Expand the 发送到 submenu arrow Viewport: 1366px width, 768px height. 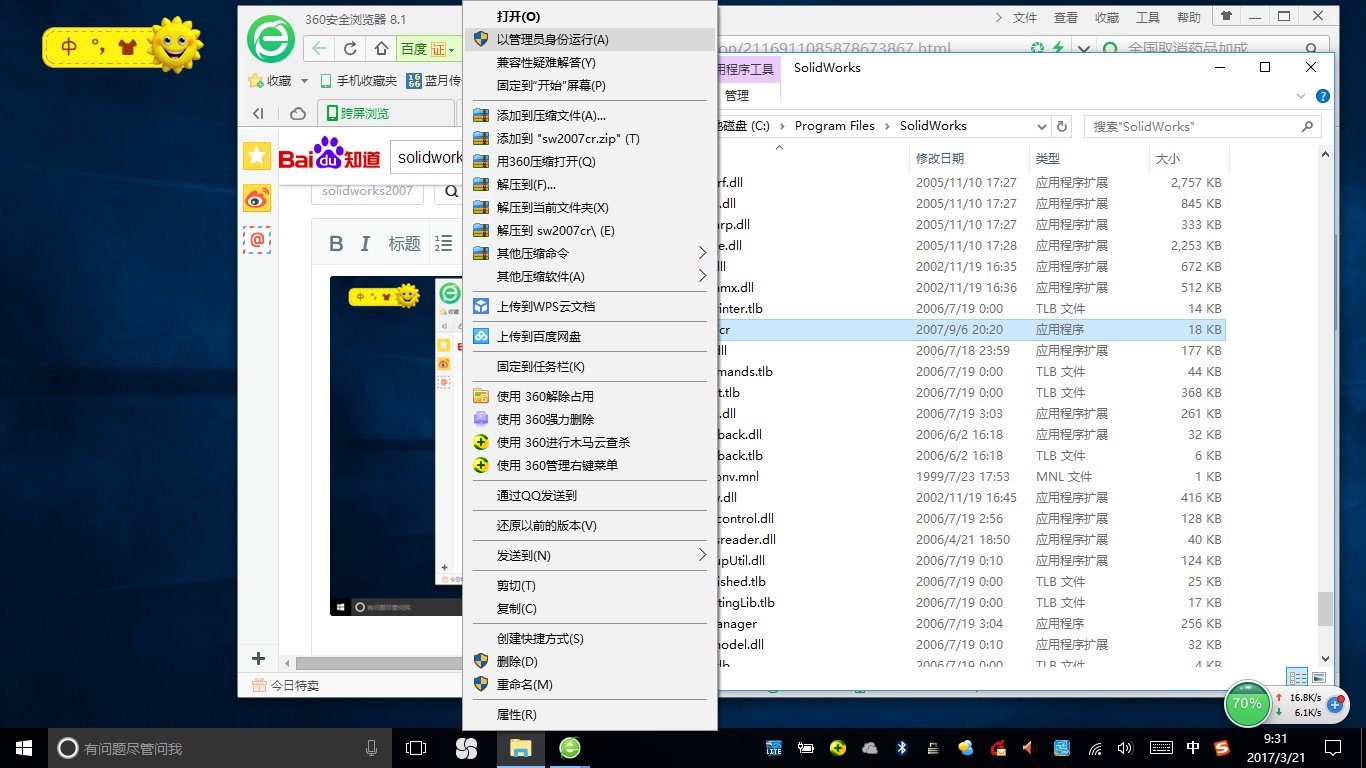[x=703, y=555]
